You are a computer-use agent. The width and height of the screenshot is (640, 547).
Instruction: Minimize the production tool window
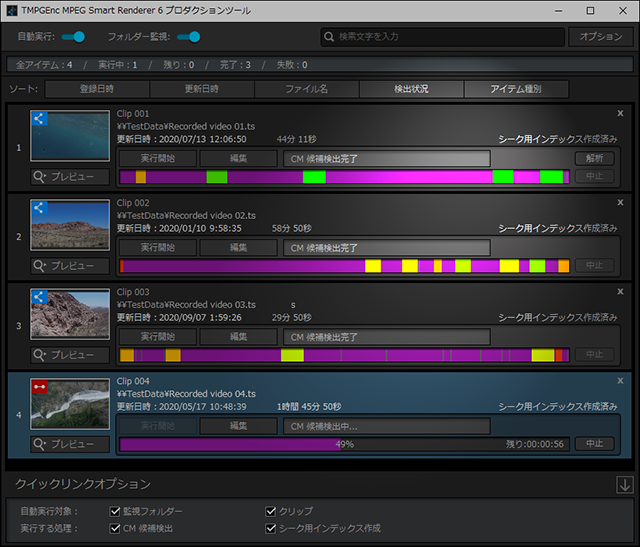click(558, 11)
